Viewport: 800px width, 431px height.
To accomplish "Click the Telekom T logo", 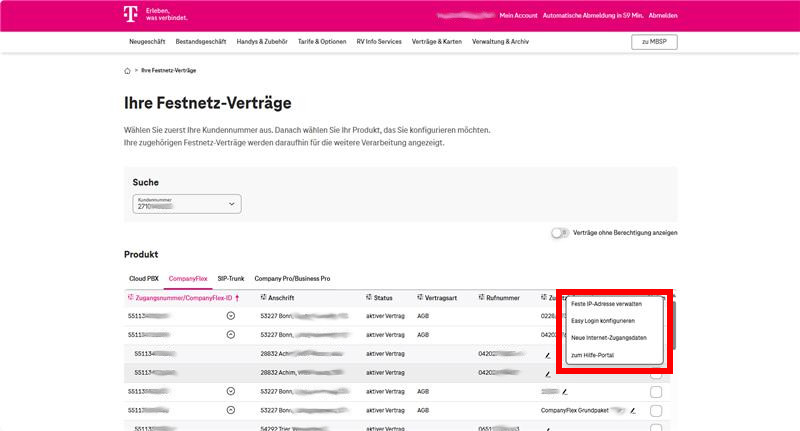I will (131, 14).
